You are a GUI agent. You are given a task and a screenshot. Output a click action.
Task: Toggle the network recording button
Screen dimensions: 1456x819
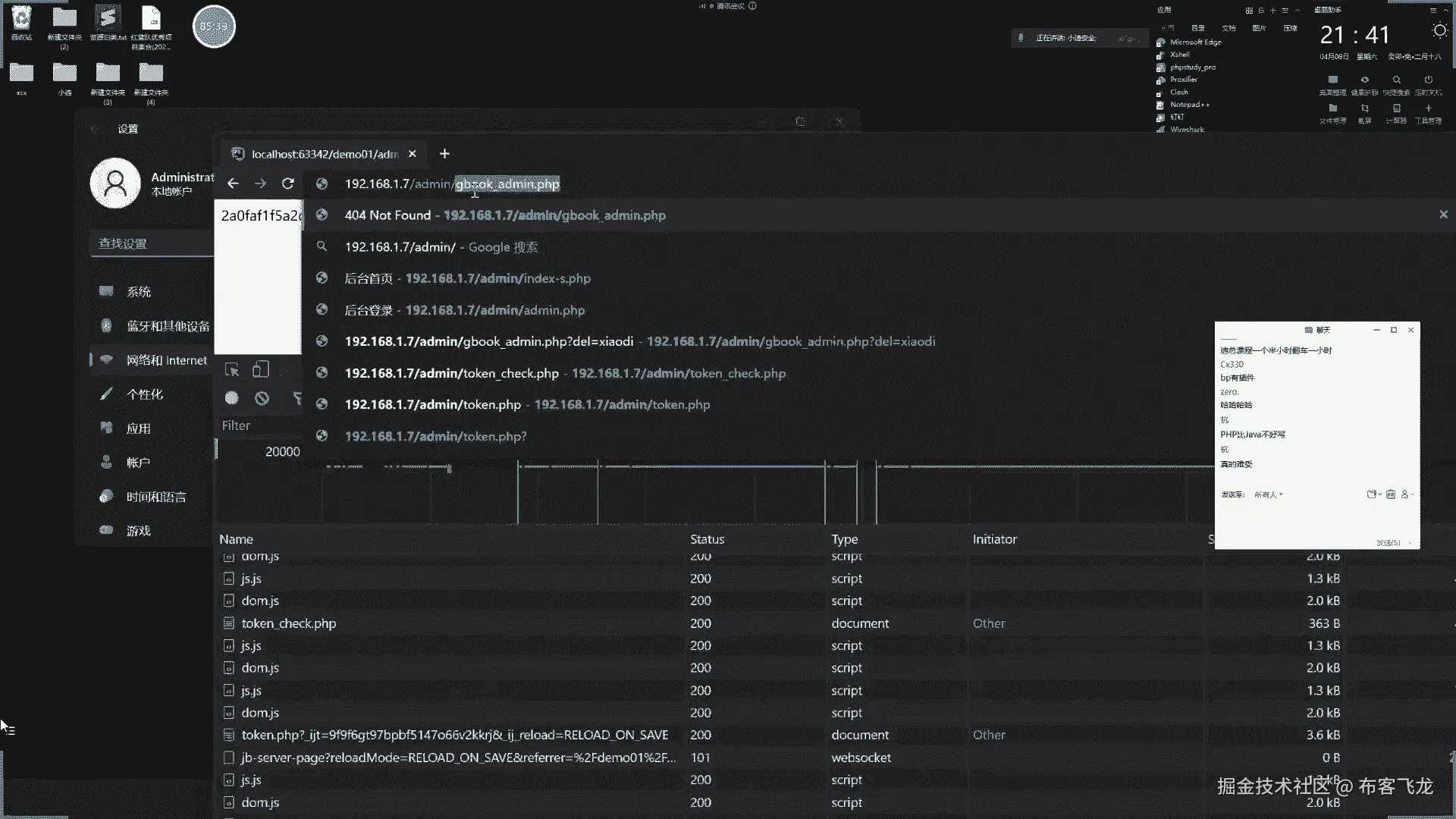[232, 398]
